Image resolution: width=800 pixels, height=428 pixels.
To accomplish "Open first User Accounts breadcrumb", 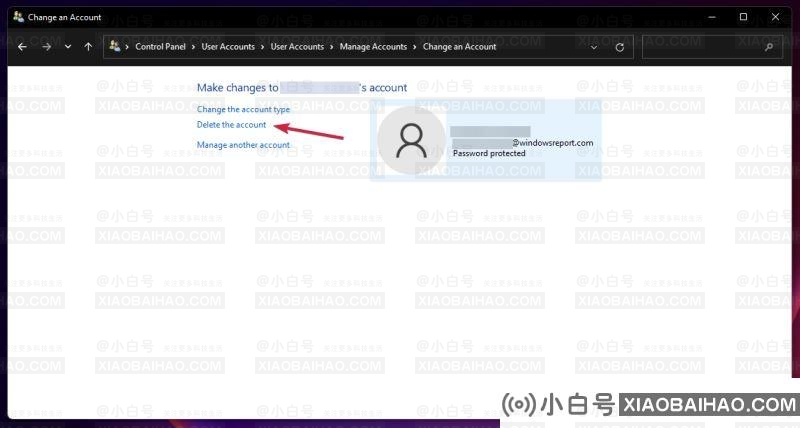I will 228,46.
